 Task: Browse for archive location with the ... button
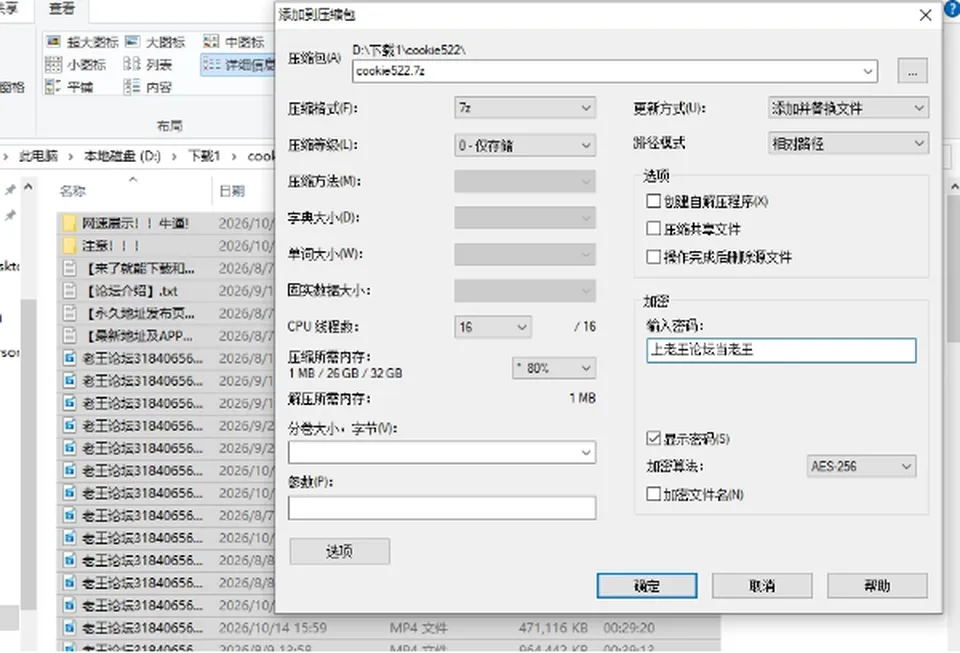click(x=912, y=71)
